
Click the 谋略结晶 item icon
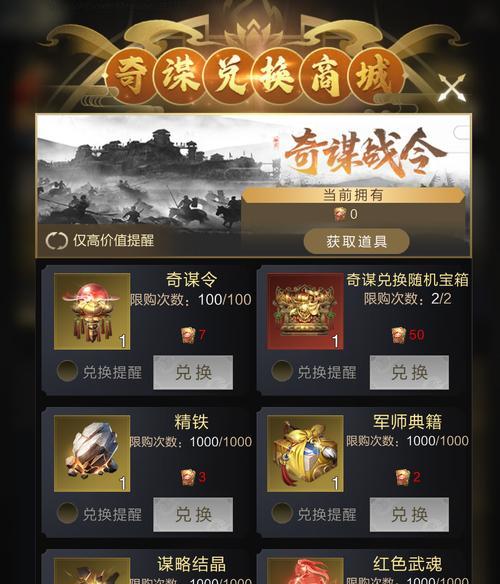coord(92,571)
